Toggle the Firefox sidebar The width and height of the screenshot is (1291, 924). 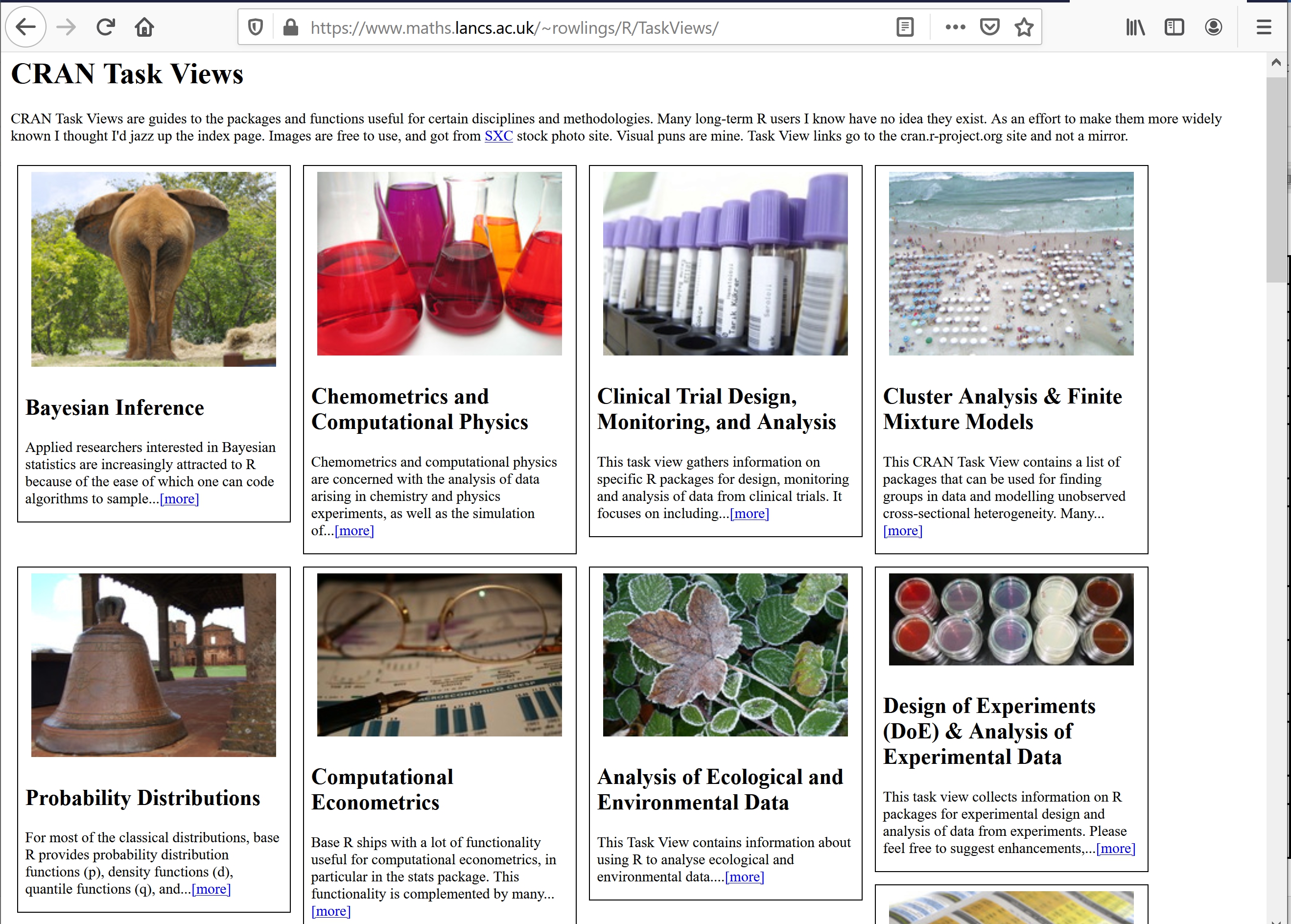tap(1174, 27)
